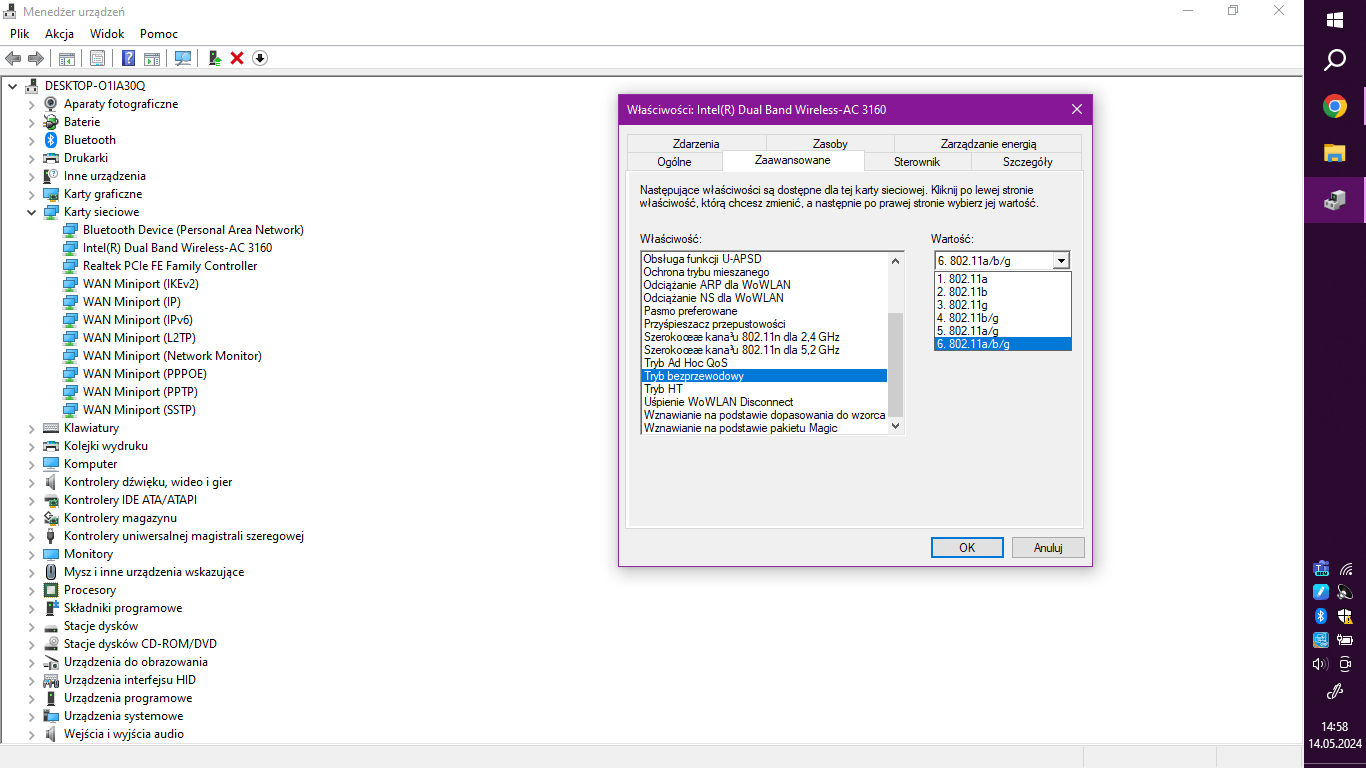Open the Properties toolbar icon

click(x=97, y=58)
